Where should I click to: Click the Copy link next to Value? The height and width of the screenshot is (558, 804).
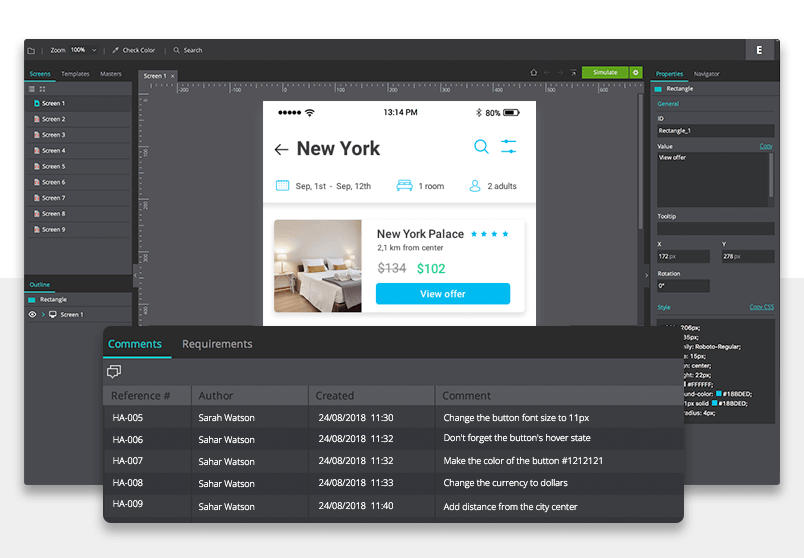tap(766, 146)
